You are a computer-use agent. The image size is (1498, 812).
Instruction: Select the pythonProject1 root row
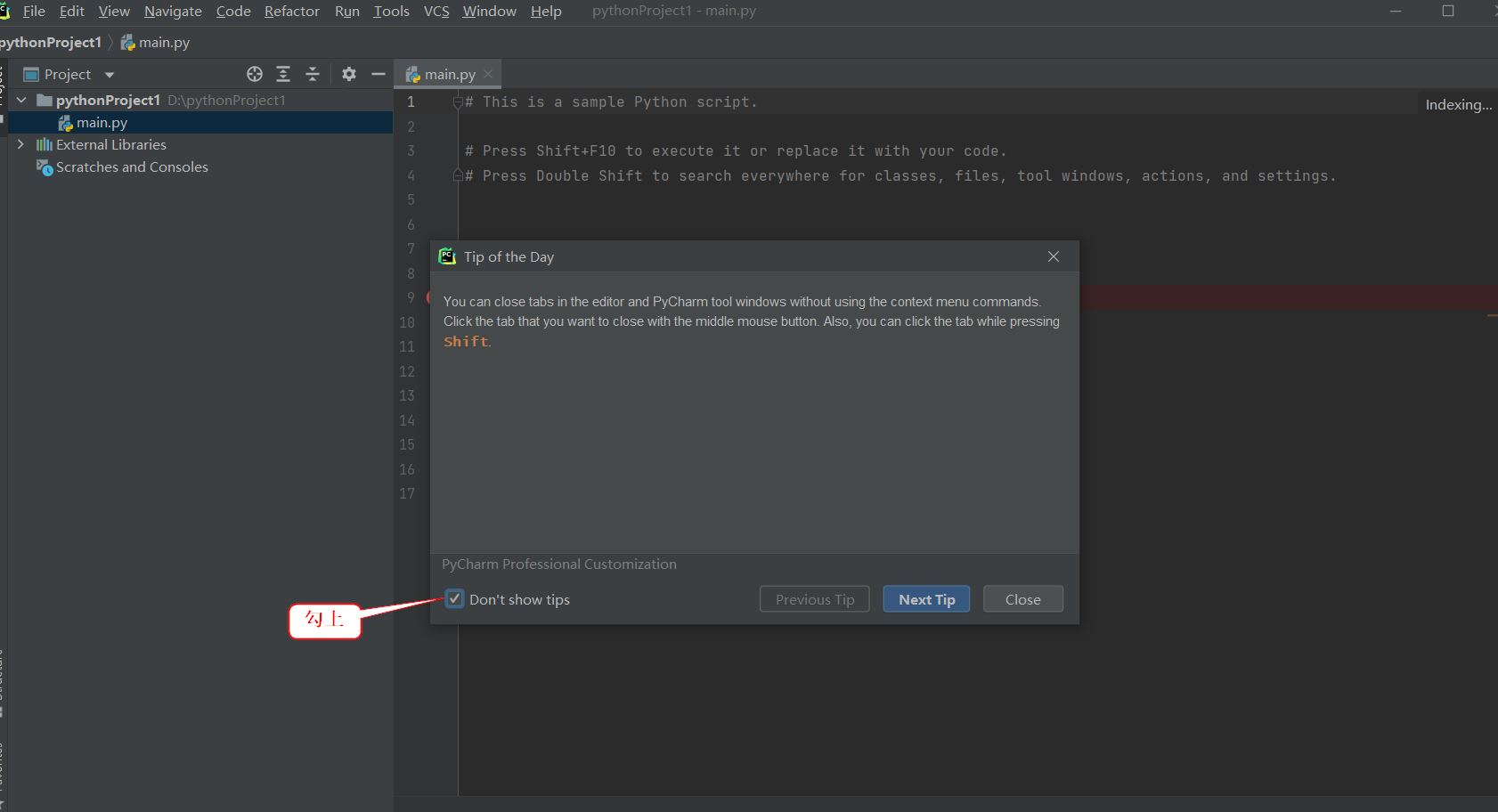click(x=200, y=100)
